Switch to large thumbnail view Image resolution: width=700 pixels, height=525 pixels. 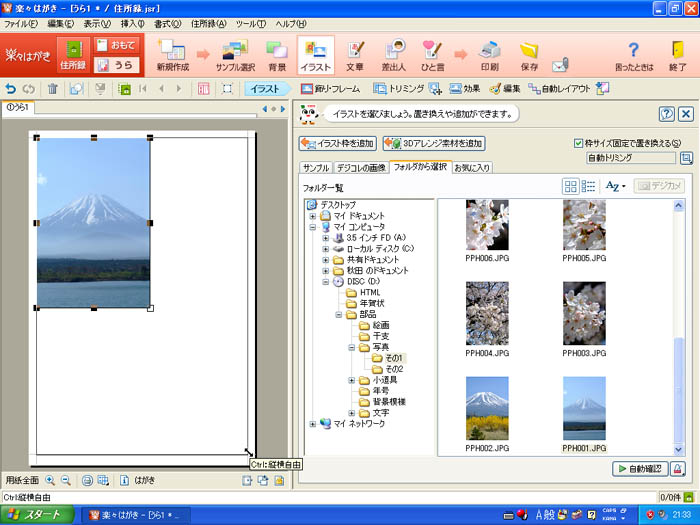[x=571, y=186]
